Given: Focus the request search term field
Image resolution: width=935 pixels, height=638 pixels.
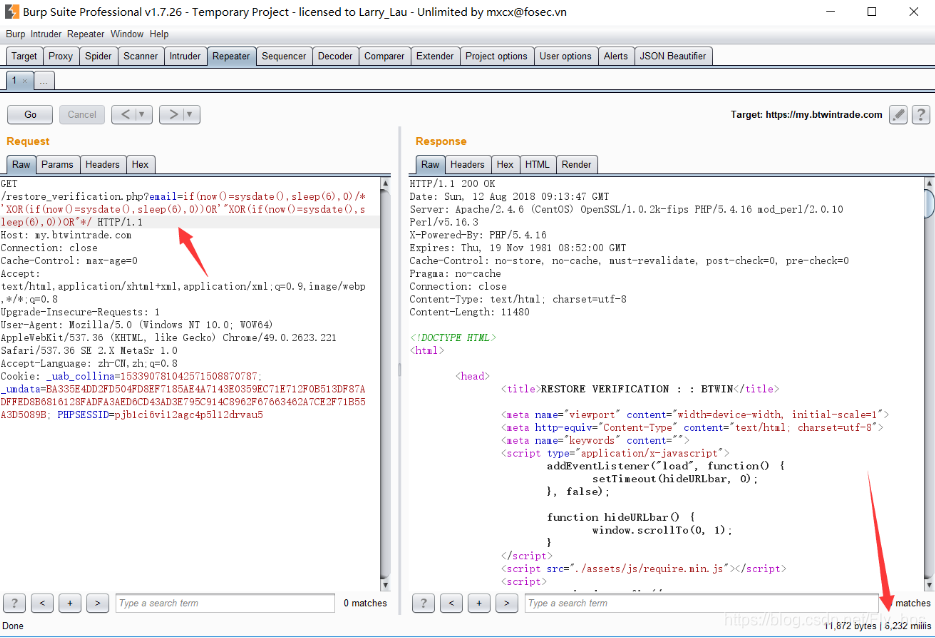Looking at the screenshot, I should coord(225,603).
